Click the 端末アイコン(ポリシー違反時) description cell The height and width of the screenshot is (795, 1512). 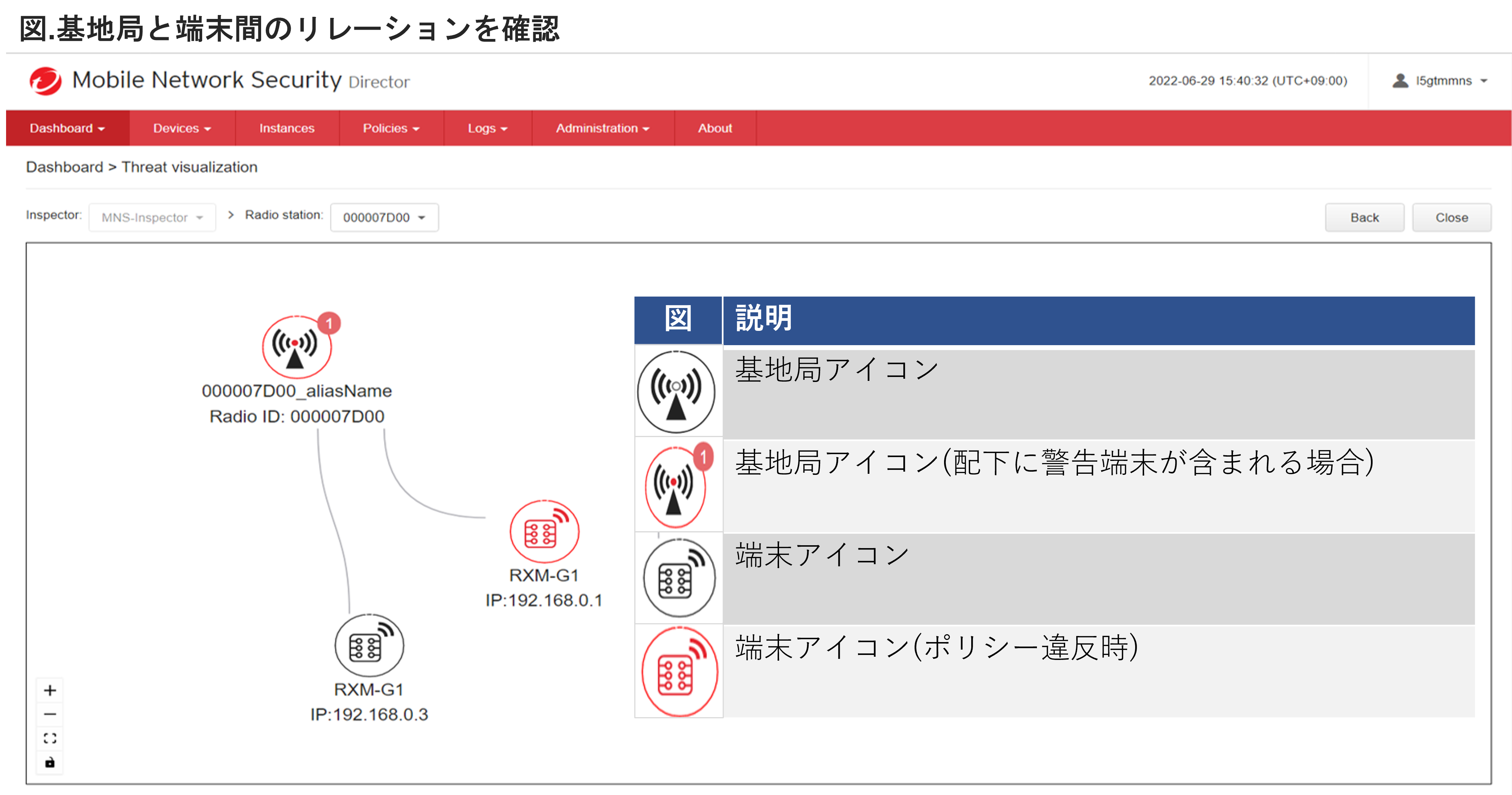pos(1099,671)
